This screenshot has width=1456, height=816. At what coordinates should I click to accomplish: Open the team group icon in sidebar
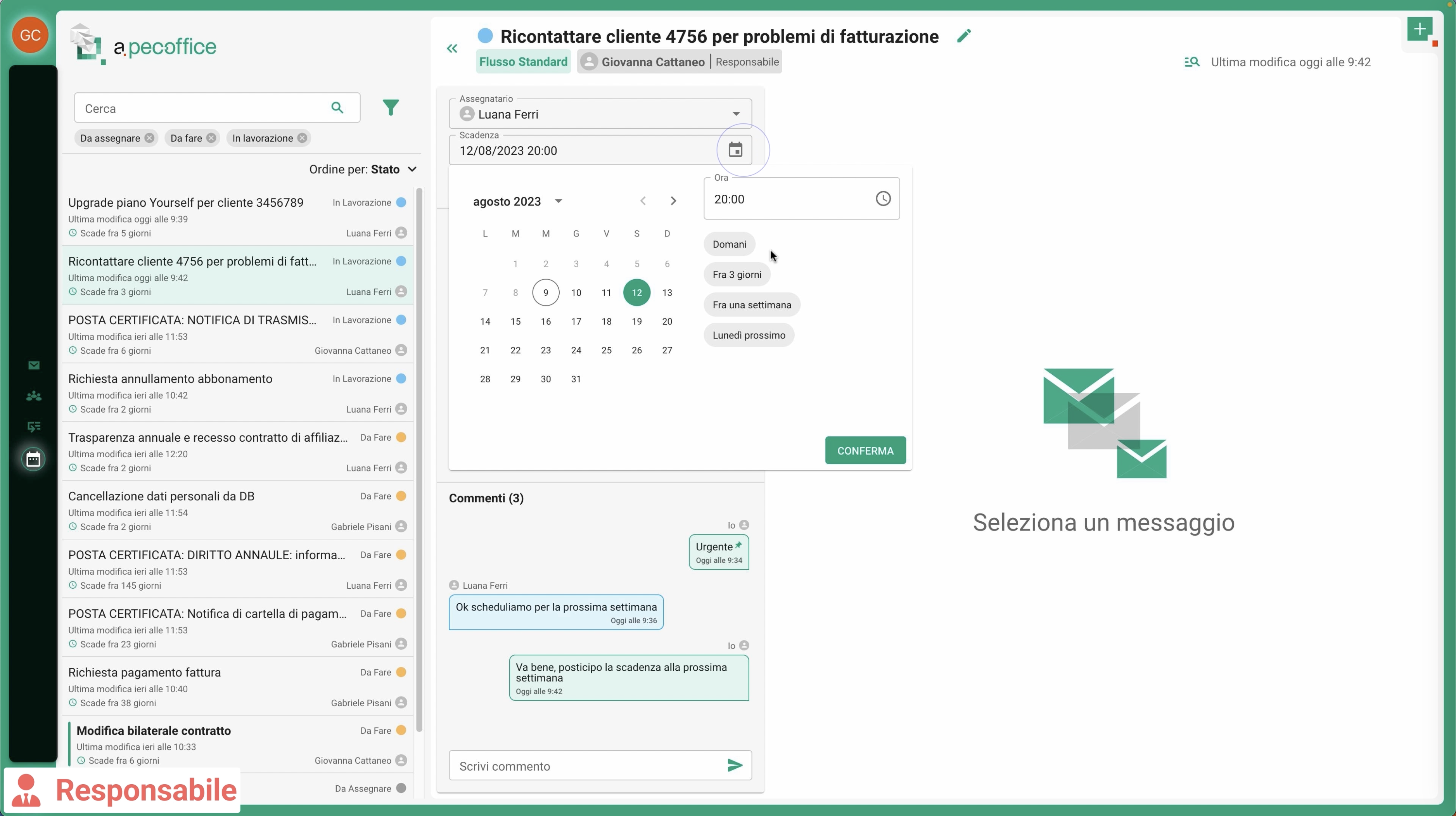pos(34,396)
